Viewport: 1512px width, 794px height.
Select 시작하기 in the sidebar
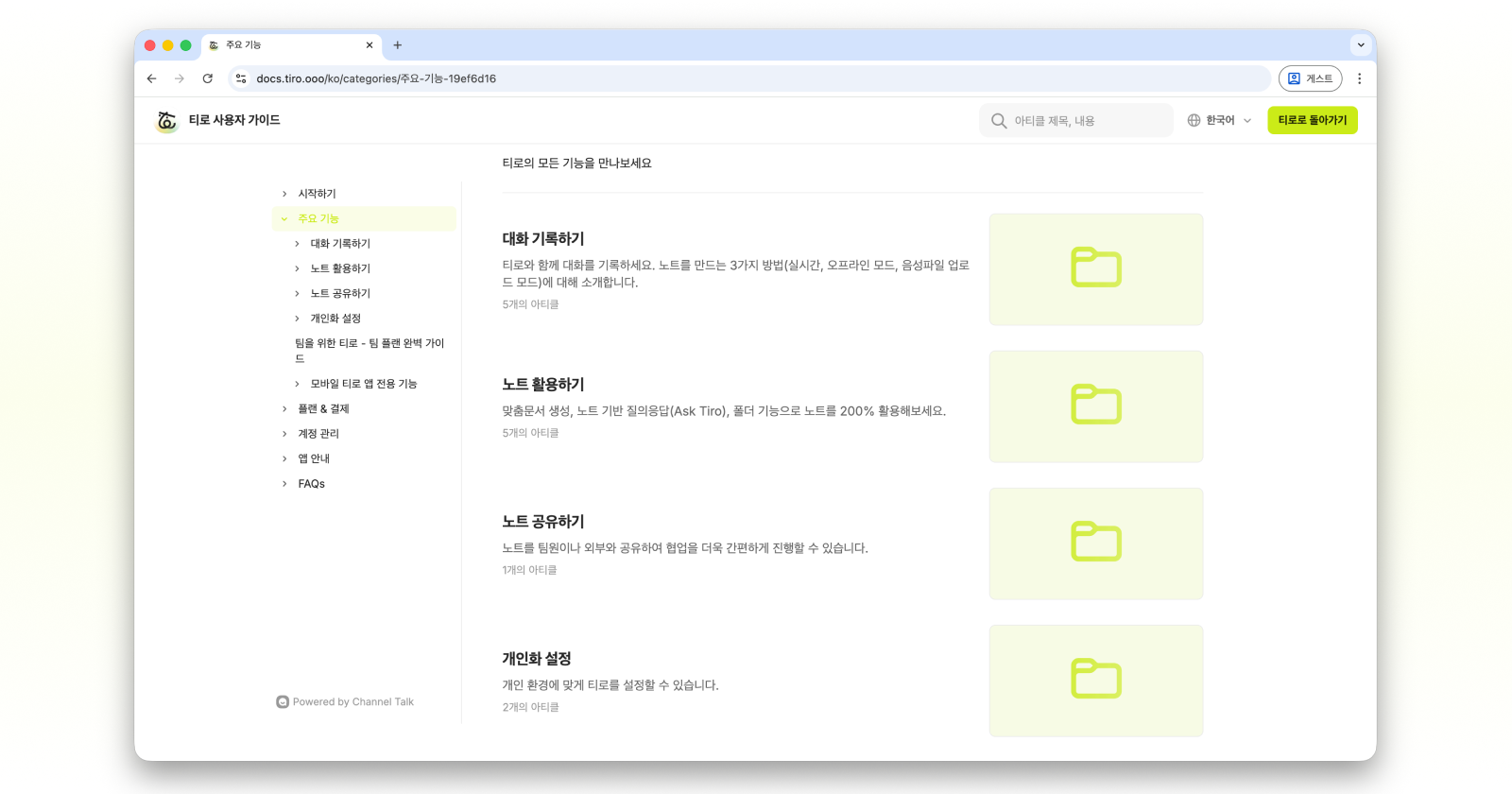click(x=318, y=194)
